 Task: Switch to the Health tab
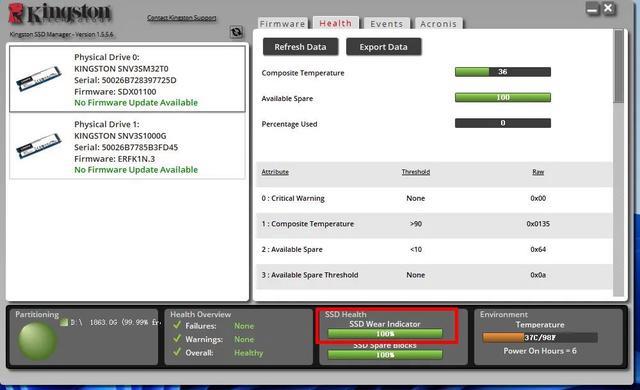coord(336,23)
